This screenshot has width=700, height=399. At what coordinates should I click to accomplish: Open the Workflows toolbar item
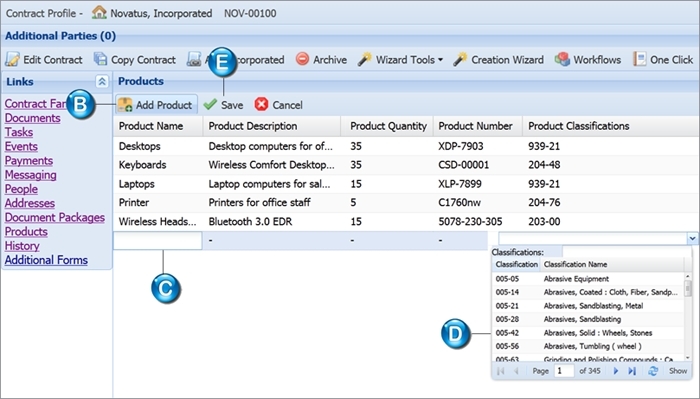(x=588, y=59)
